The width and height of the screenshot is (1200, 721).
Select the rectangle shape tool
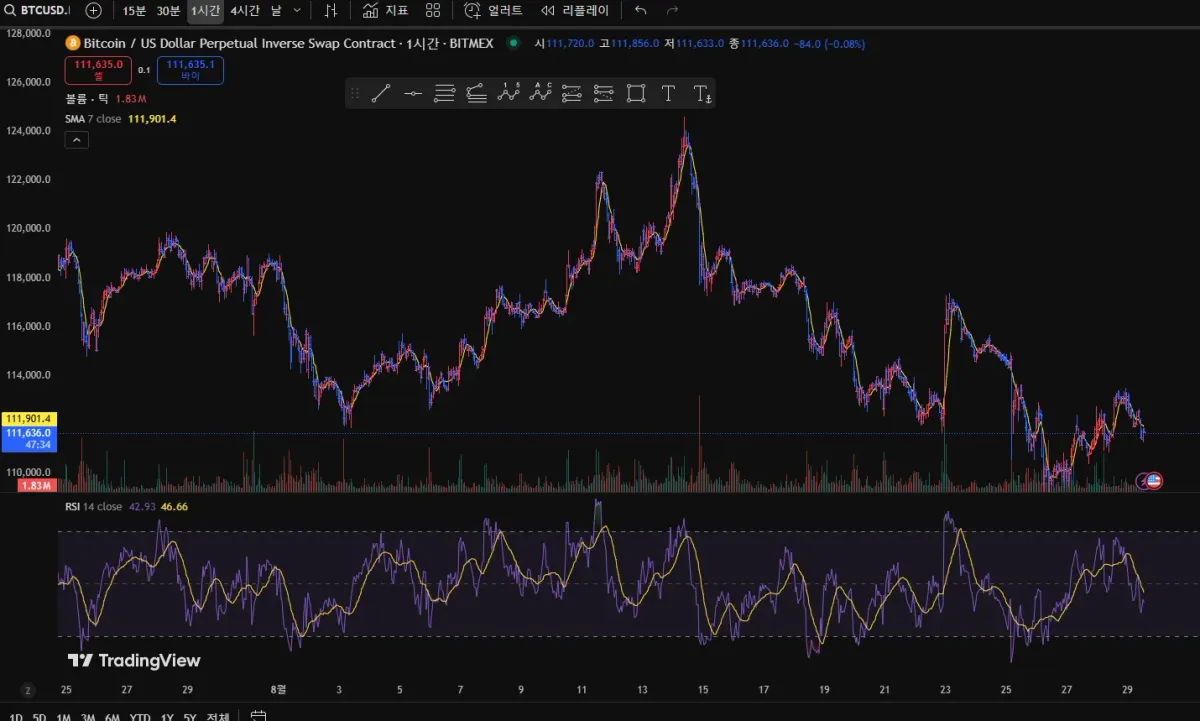(635, 94)
